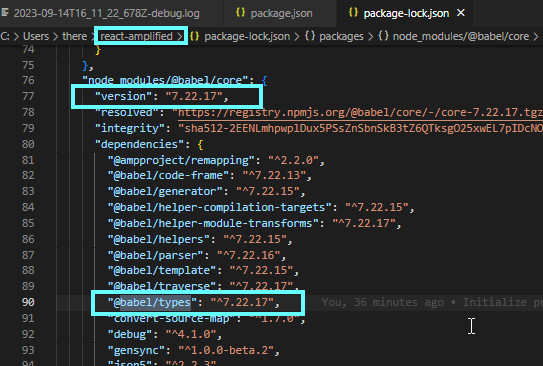This screenshot has height=366, width=543.
Task: Click "@babel/helper-compilation-targets" entry
Action: coord(261,207)
